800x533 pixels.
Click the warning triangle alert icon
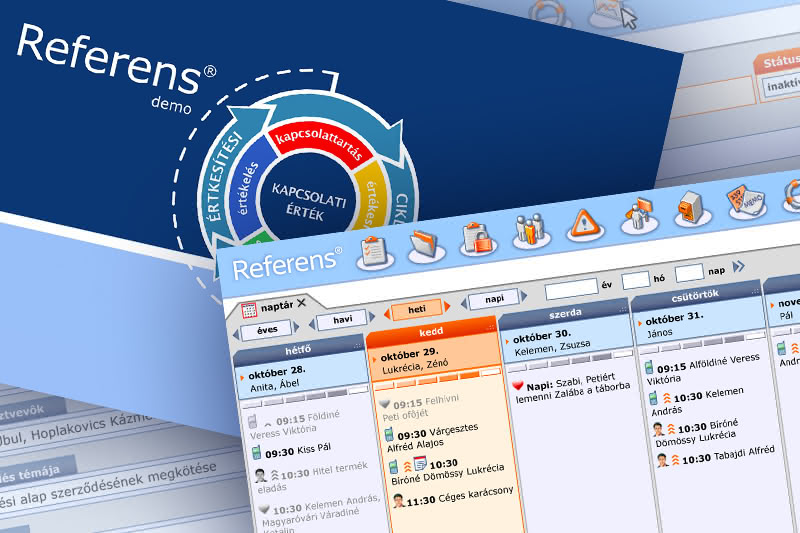tap(582, 224)
